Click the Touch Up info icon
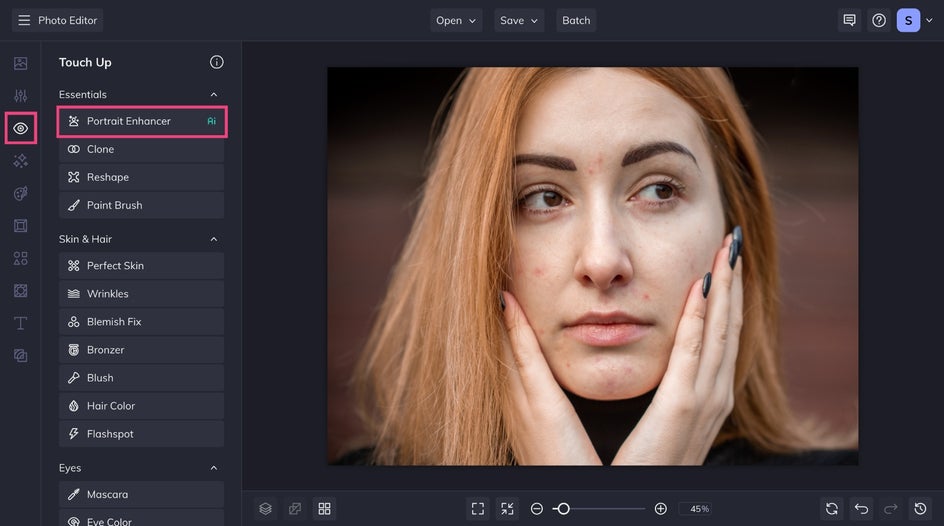The width and height of the screenshot is (944, 526). click(x=216, y=62)
